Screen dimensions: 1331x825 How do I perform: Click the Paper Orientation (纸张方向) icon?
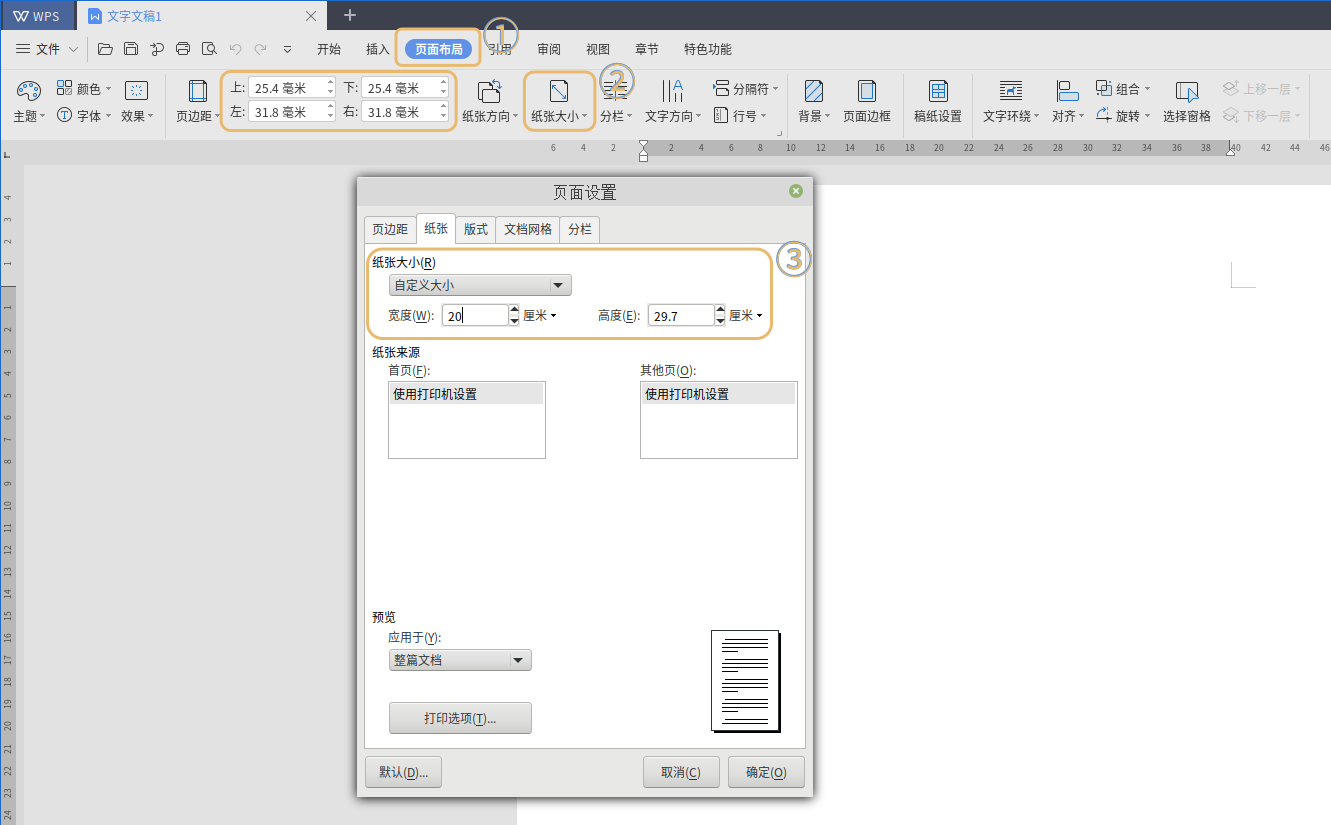tap(489, 92)
